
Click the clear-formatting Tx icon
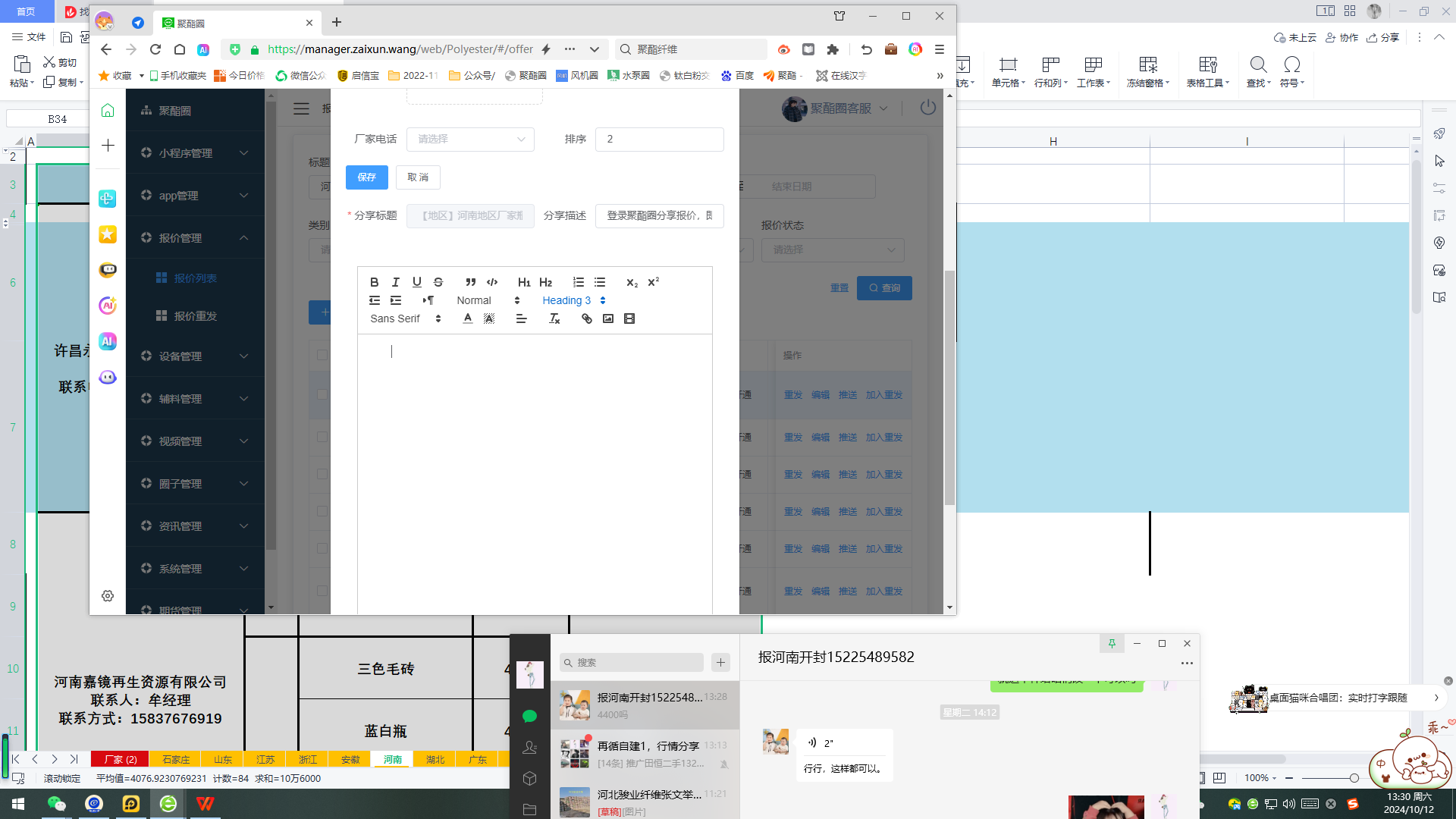[x=554, y=318]
